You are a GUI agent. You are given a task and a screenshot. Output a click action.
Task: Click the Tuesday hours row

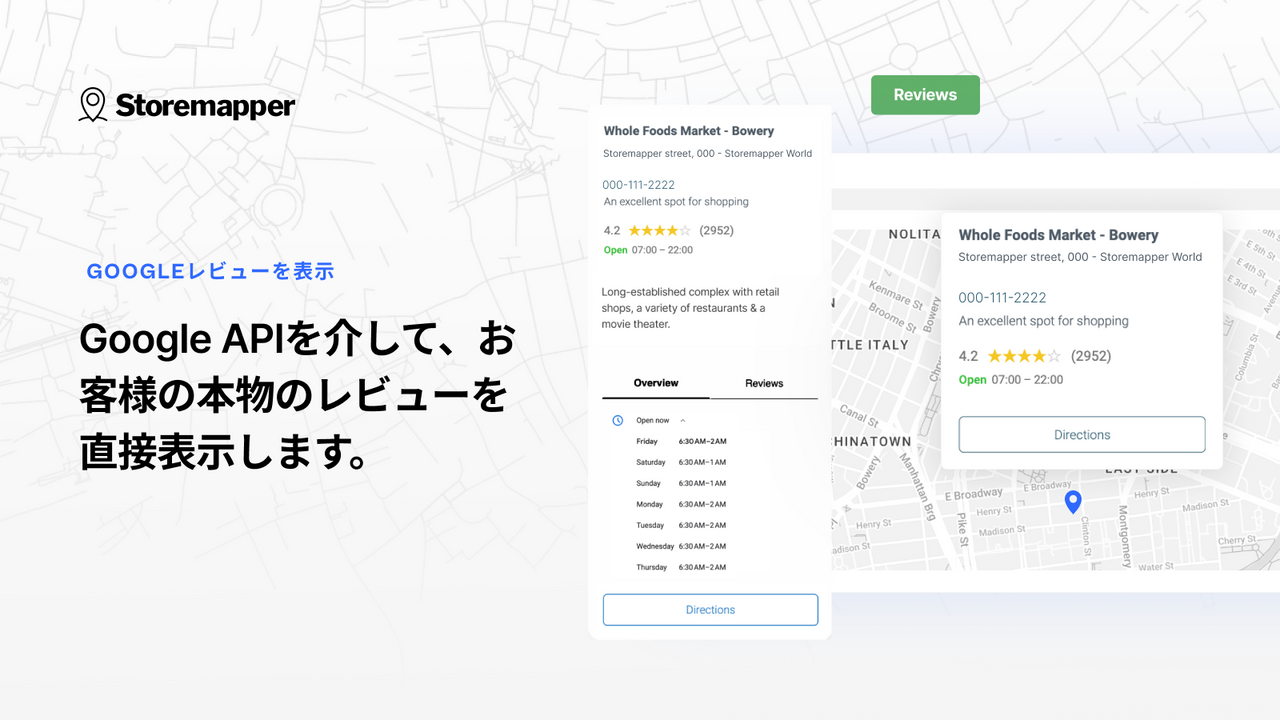coord(681,525)
